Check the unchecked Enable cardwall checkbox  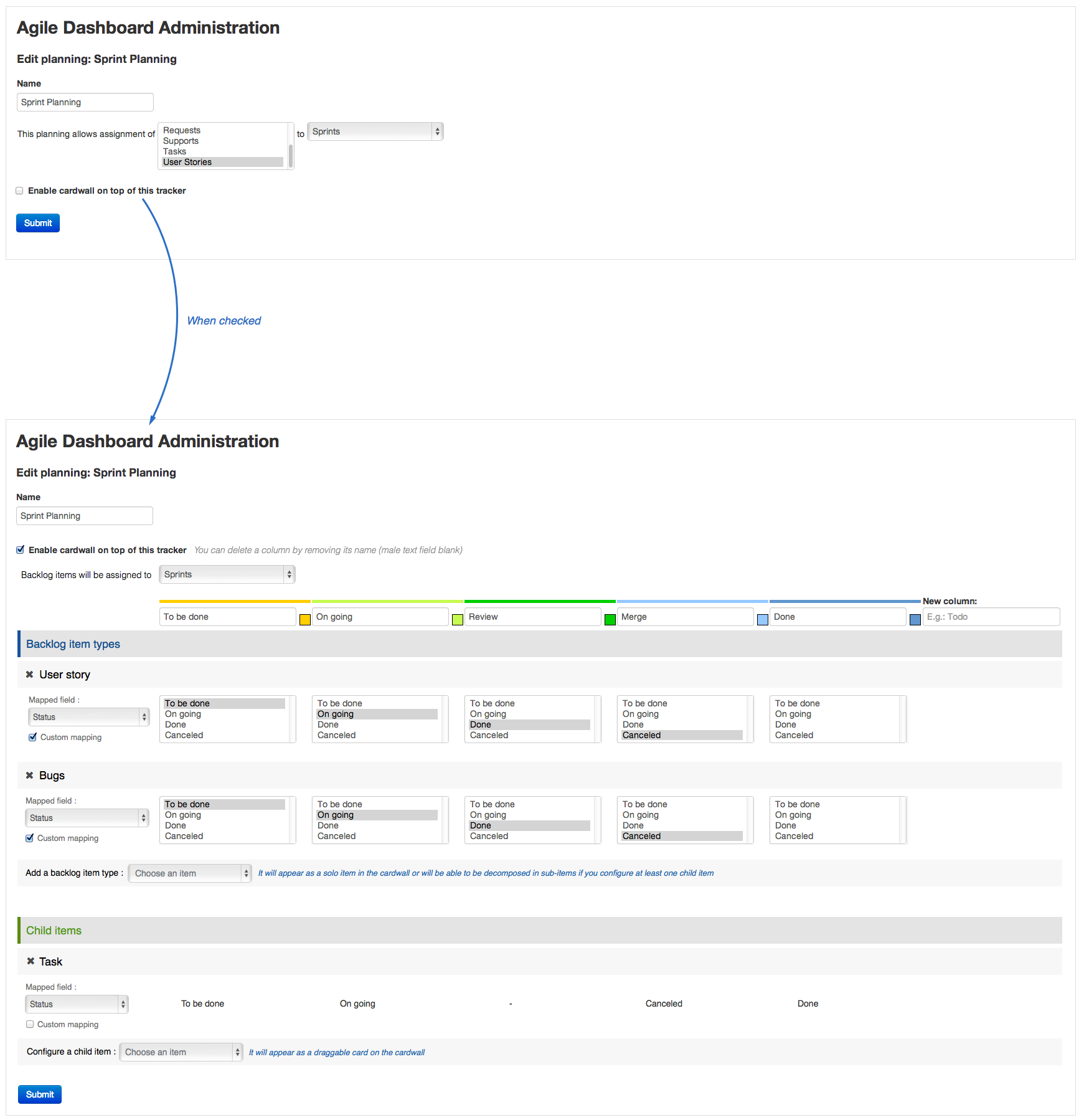coord(20,191)
